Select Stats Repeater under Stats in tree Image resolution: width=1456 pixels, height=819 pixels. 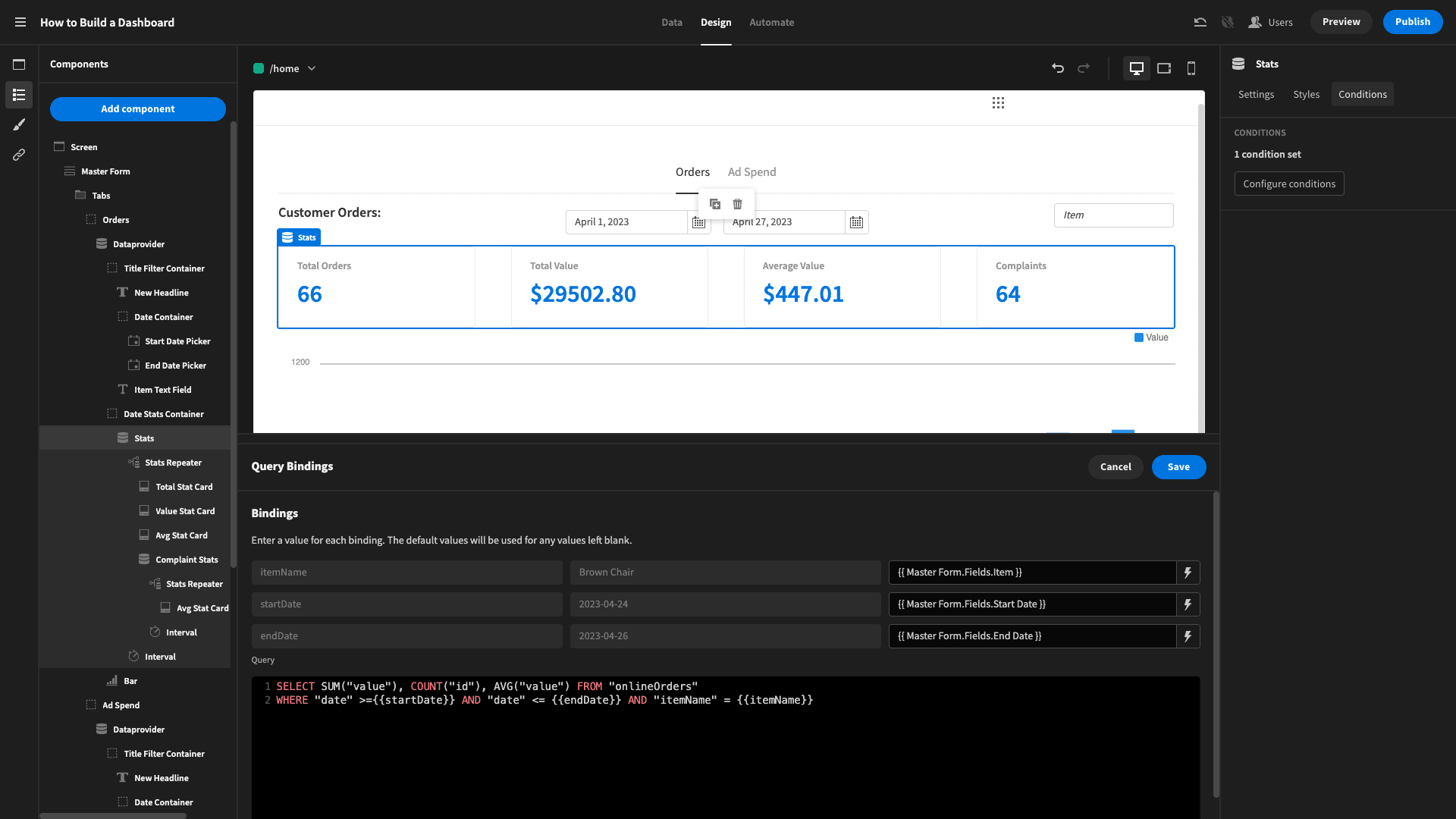173,463
